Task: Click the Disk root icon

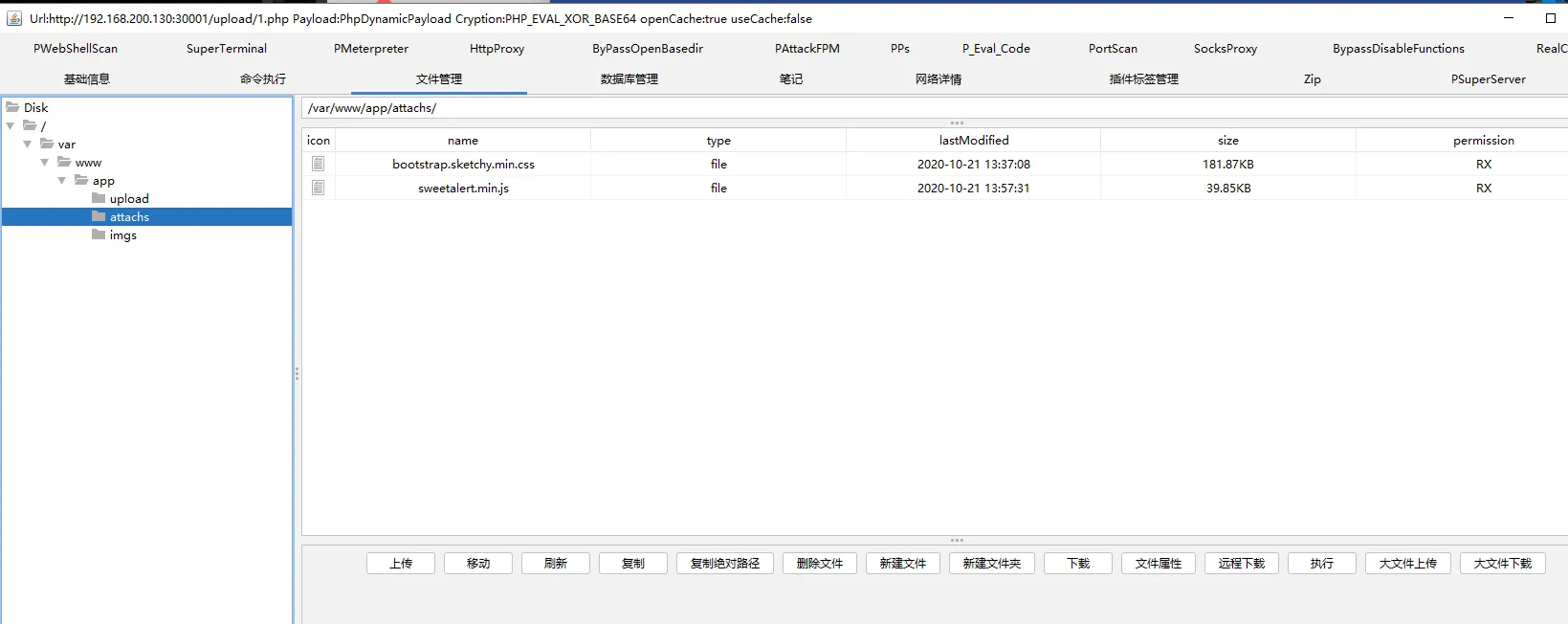Action: click(x=13, y=107)
